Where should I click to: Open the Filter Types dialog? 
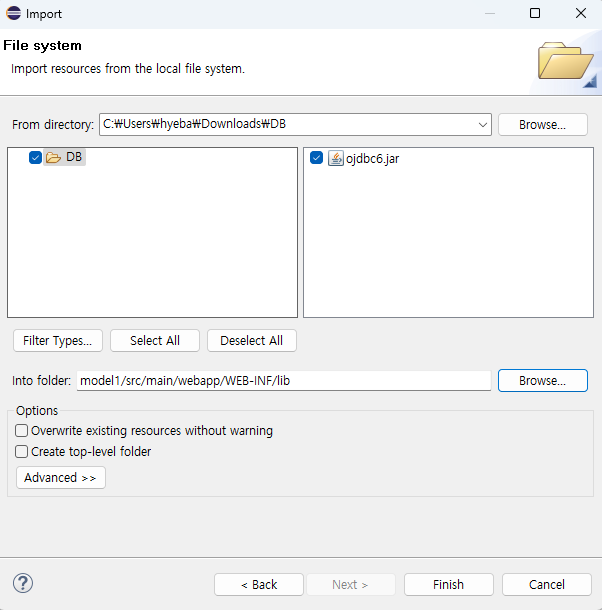click(58, 340)
